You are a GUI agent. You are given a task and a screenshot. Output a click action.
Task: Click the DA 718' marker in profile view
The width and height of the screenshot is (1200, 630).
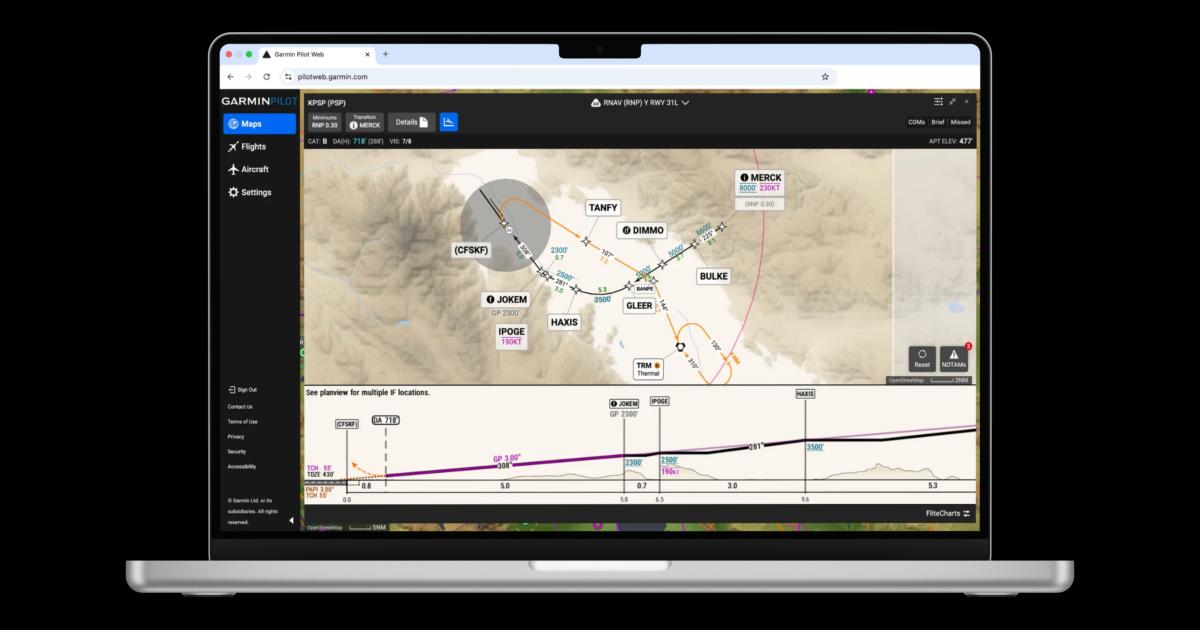point(385,421)
